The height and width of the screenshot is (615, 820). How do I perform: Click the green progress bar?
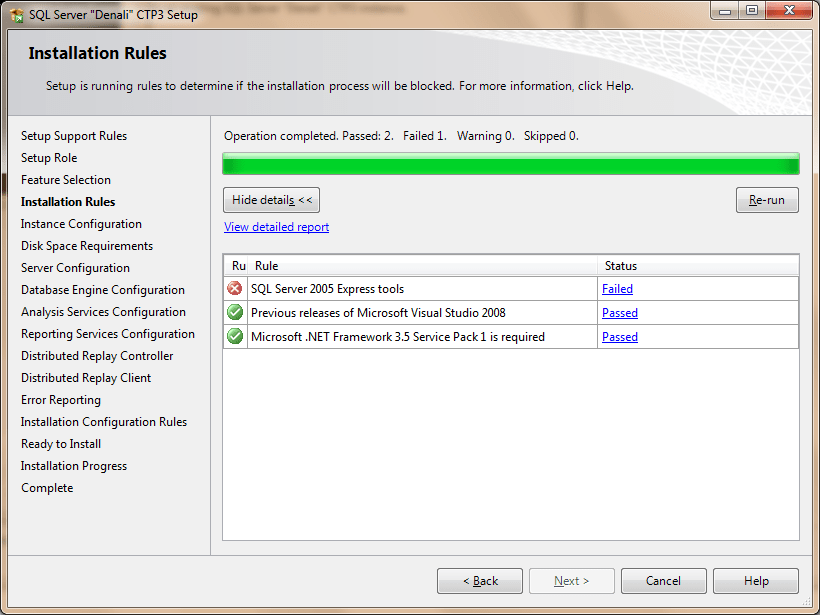(511, 164)
